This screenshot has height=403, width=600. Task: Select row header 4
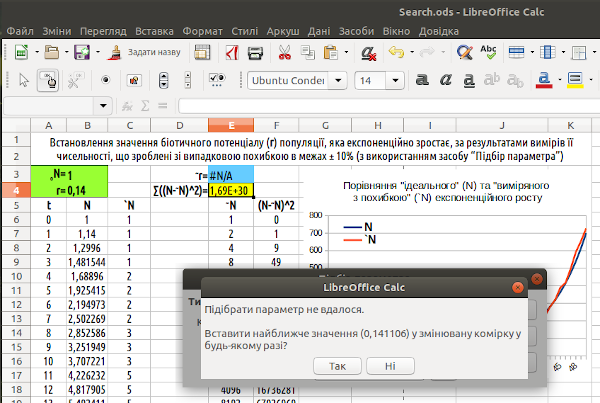pyautogui.click(x=16, y=190)
